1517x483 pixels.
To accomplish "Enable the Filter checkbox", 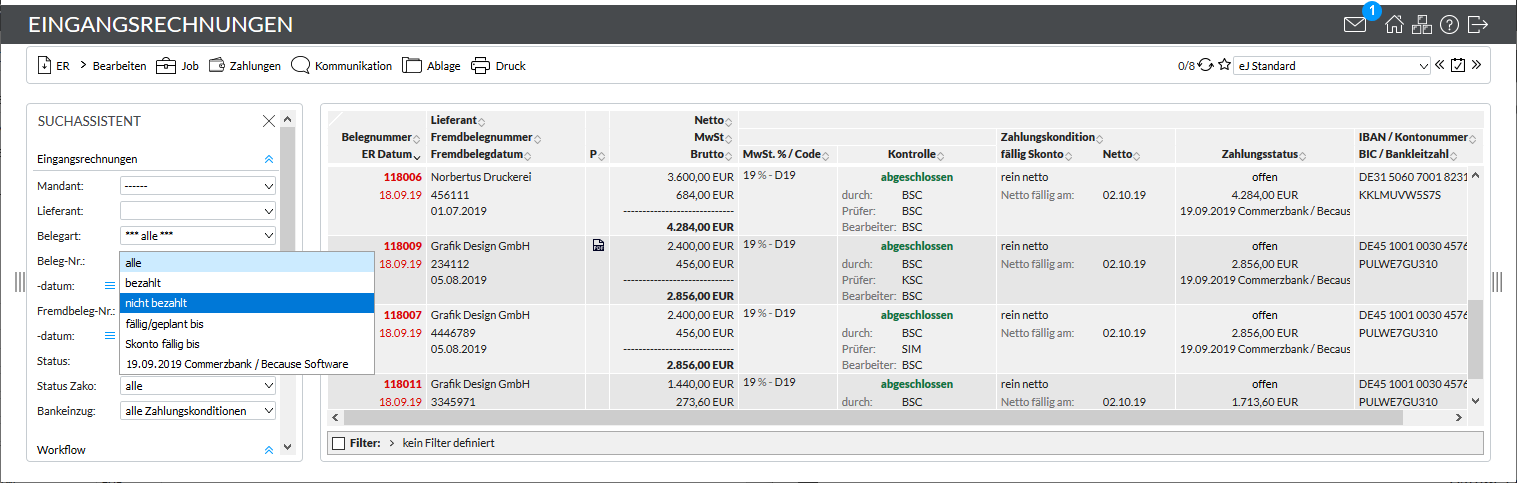I will point(338,443).
